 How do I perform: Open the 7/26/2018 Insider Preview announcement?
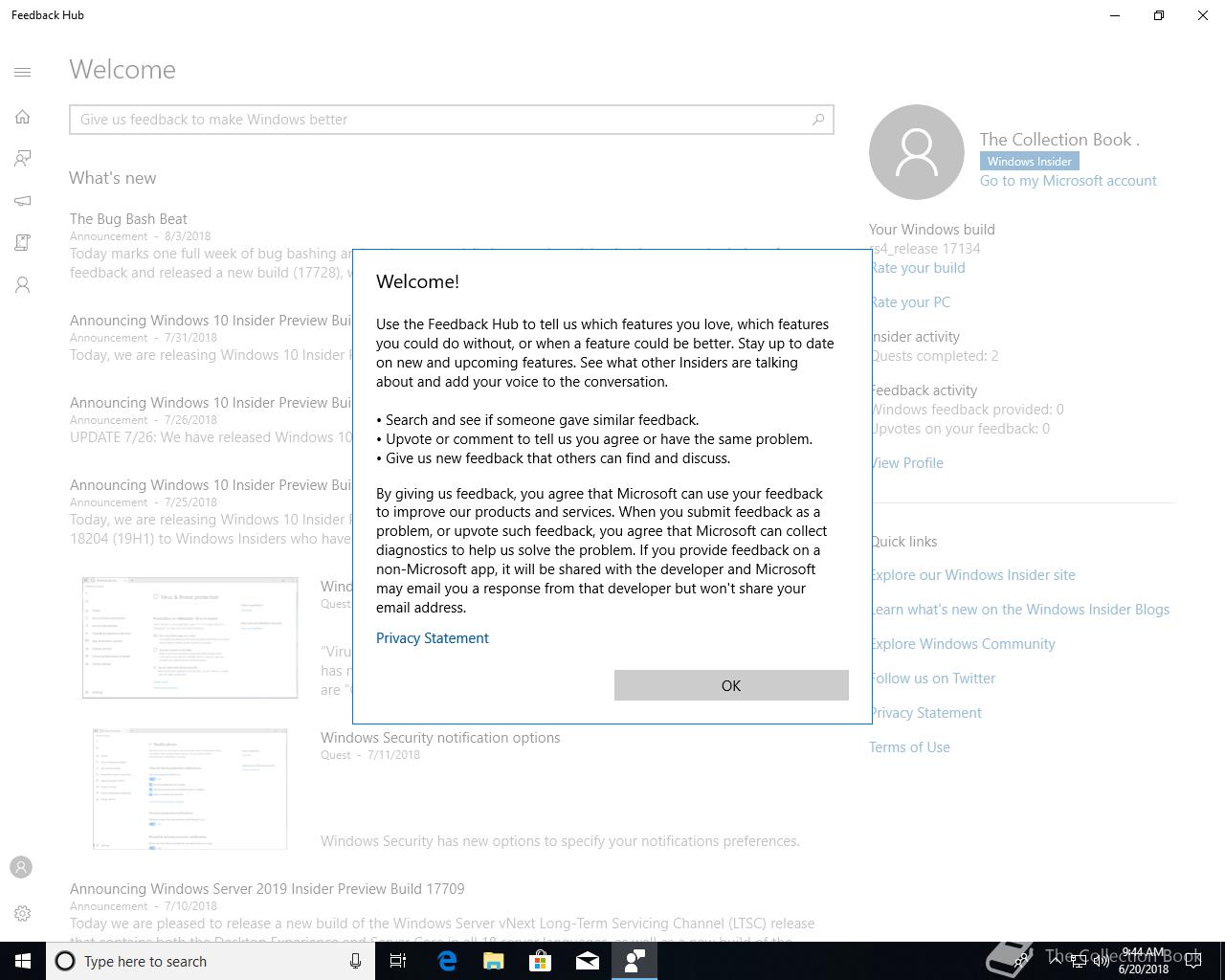click(x=211, y=403)
